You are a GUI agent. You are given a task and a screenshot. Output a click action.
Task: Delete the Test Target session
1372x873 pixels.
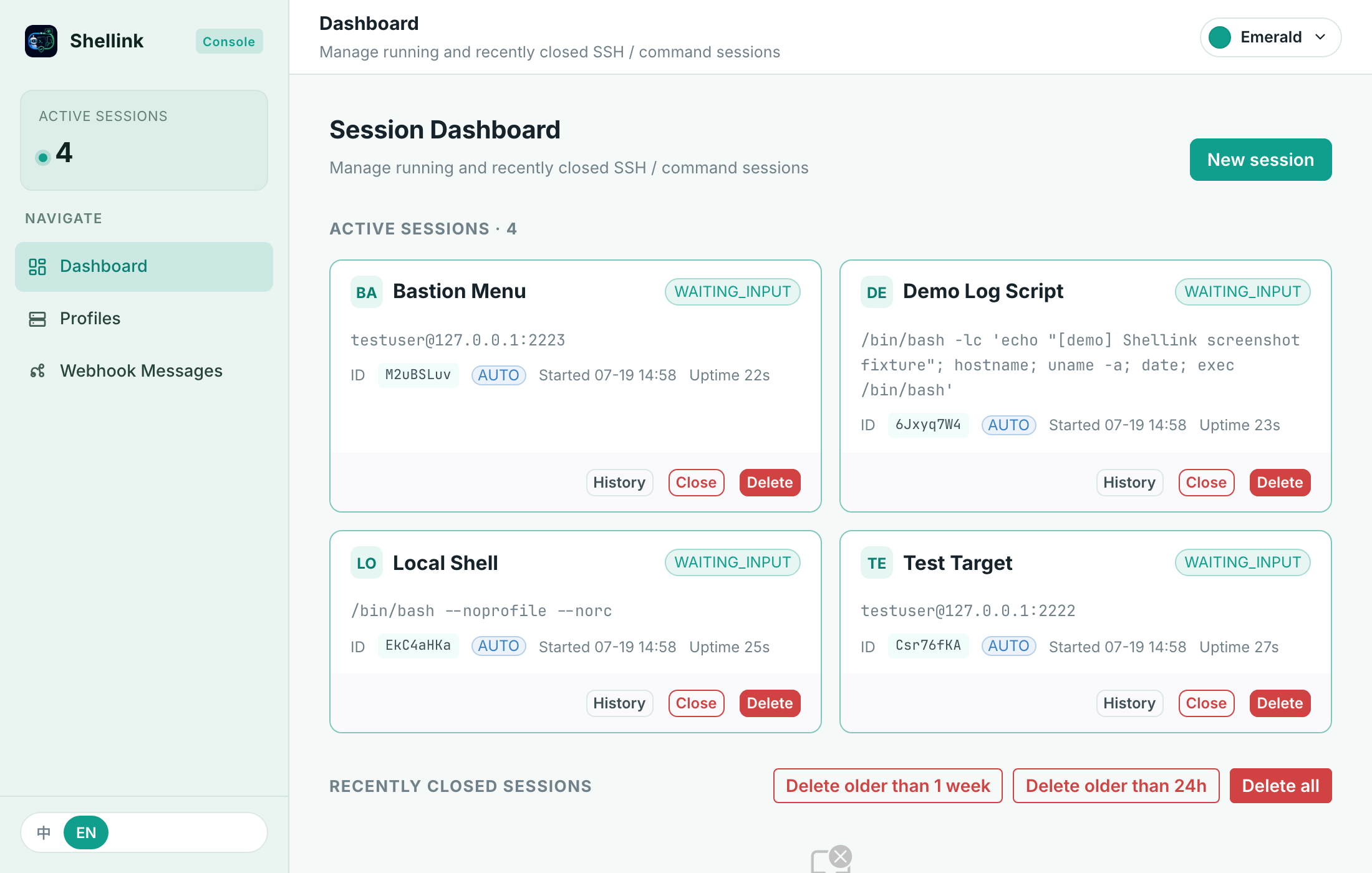1280,703
